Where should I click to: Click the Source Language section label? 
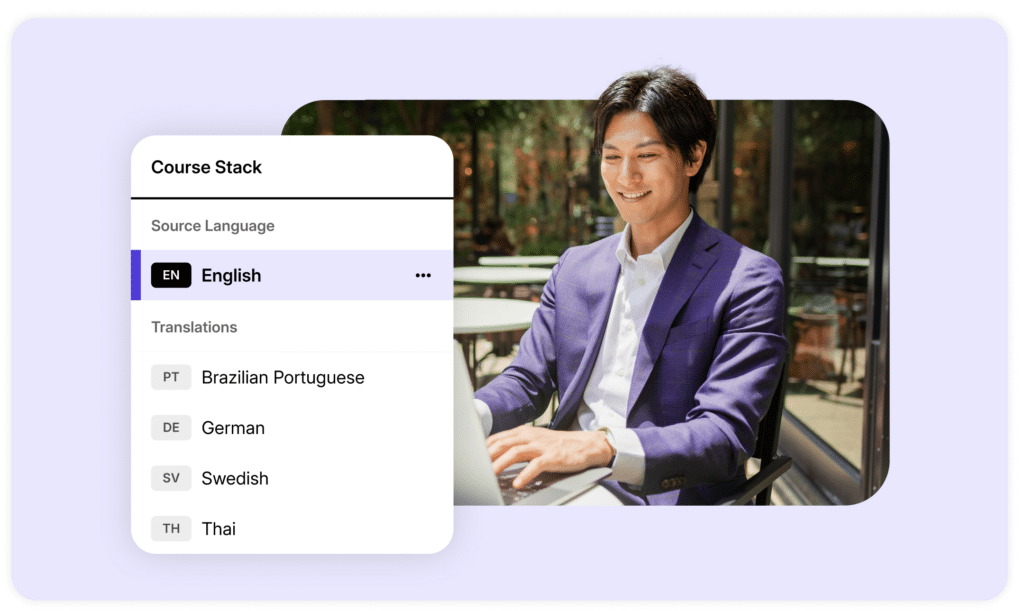click(212, 226)
